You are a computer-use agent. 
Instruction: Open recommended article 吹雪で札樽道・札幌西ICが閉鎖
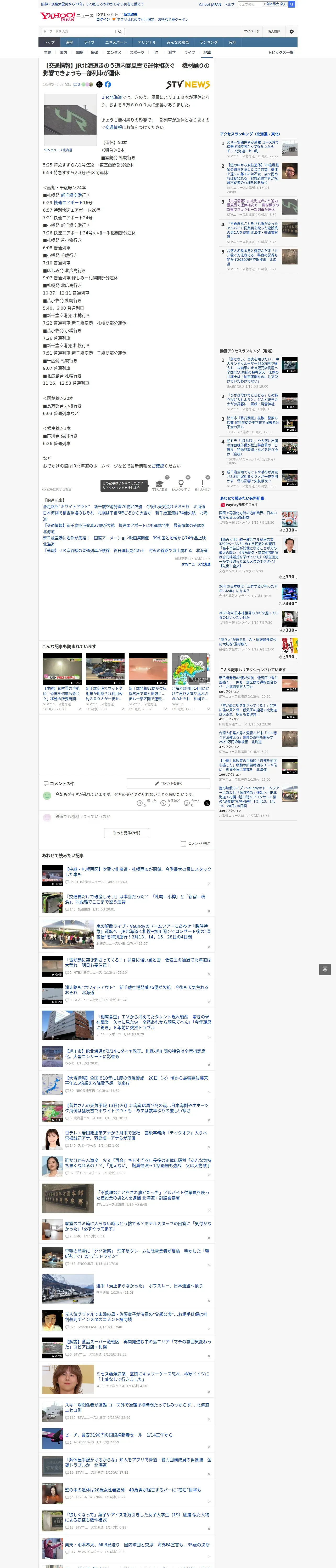138,872
